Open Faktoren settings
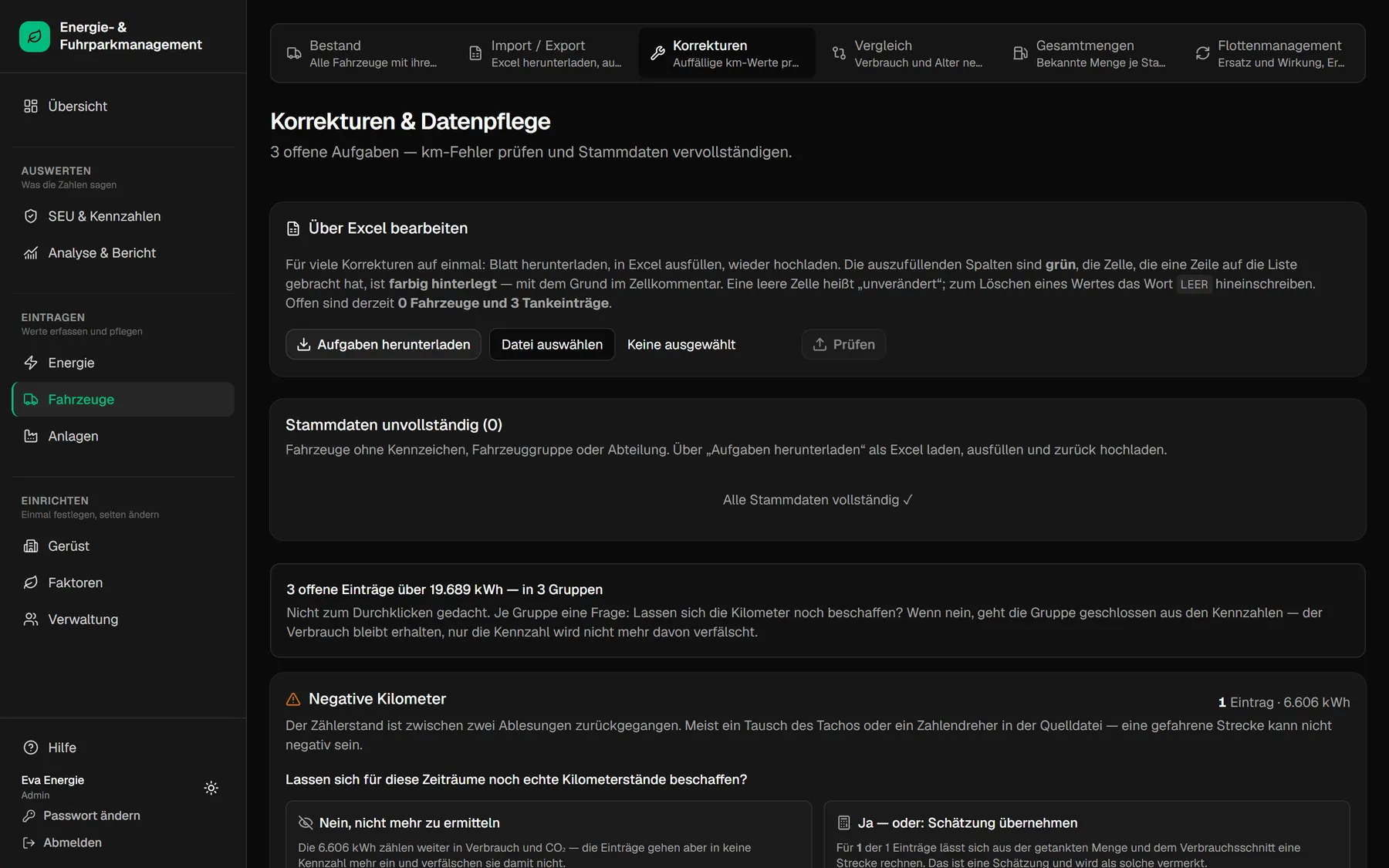The height and width of the screenshot is (868, 1389). coord(123,583)
